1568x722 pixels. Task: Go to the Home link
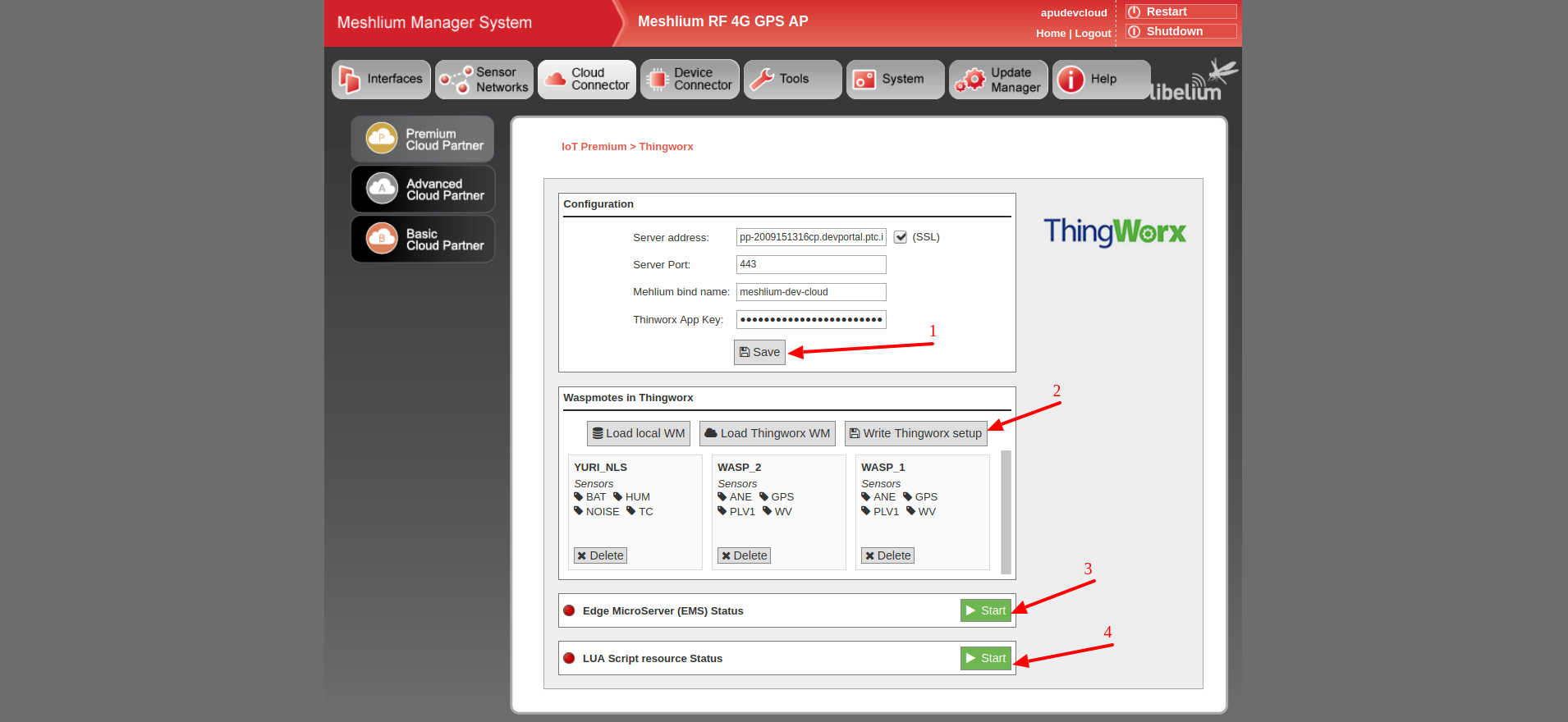(x=1051, y=34)
